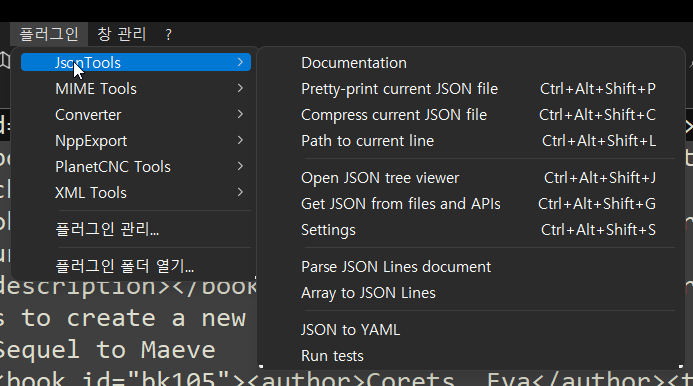Image resolution: width=693 pixels, height=386 pixels.
Task: Select Path to current line
Action: click(471, 141)
